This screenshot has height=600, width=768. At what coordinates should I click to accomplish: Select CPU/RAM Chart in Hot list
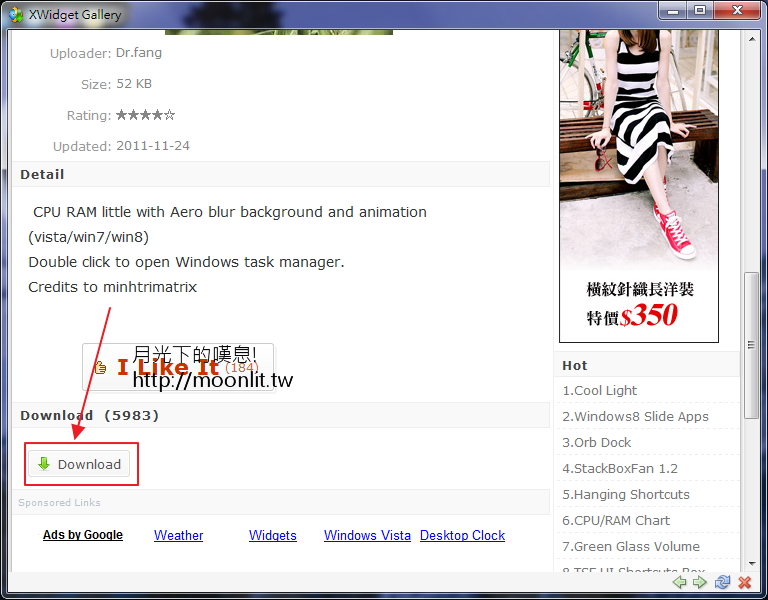click(x=616, y=521)
